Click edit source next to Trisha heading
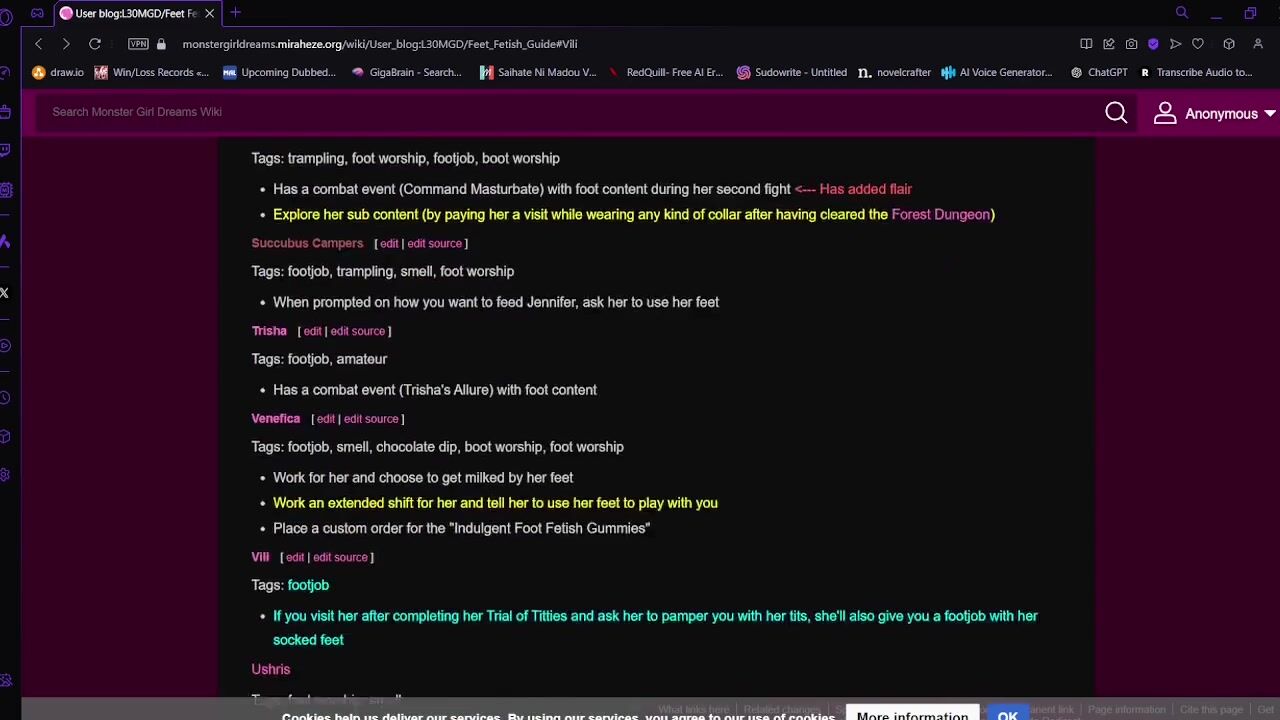1280x720 pixels. (357, 331)
